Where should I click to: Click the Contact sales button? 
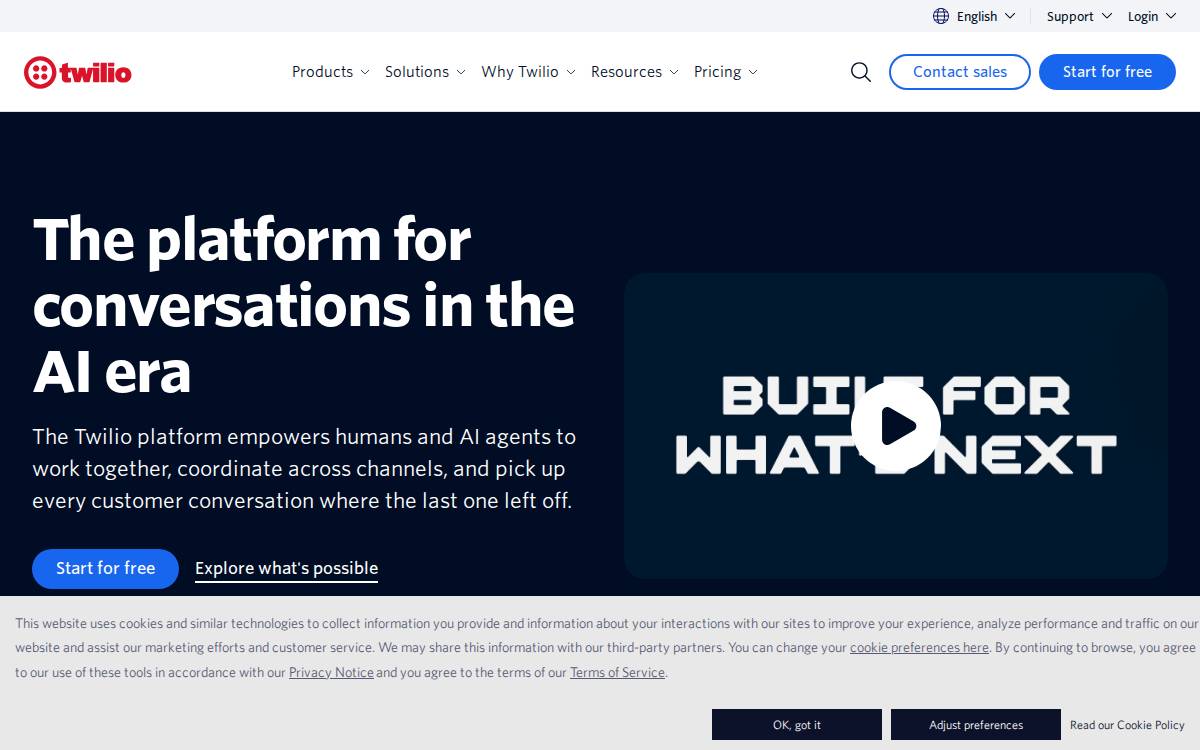point(960,72)
